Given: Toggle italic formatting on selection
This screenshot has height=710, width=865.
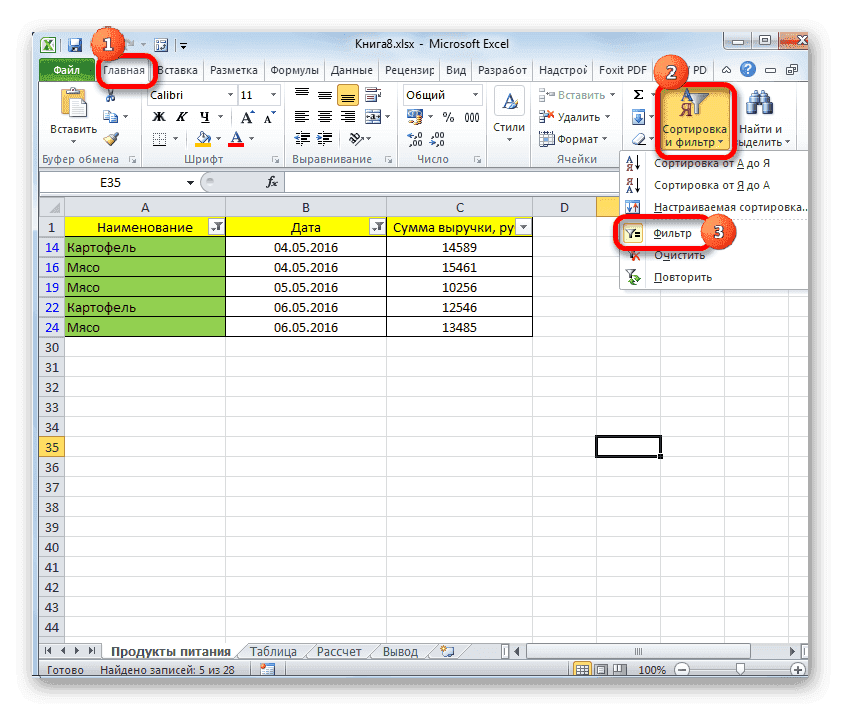Looking at the screenshot, I should point(181,116).
